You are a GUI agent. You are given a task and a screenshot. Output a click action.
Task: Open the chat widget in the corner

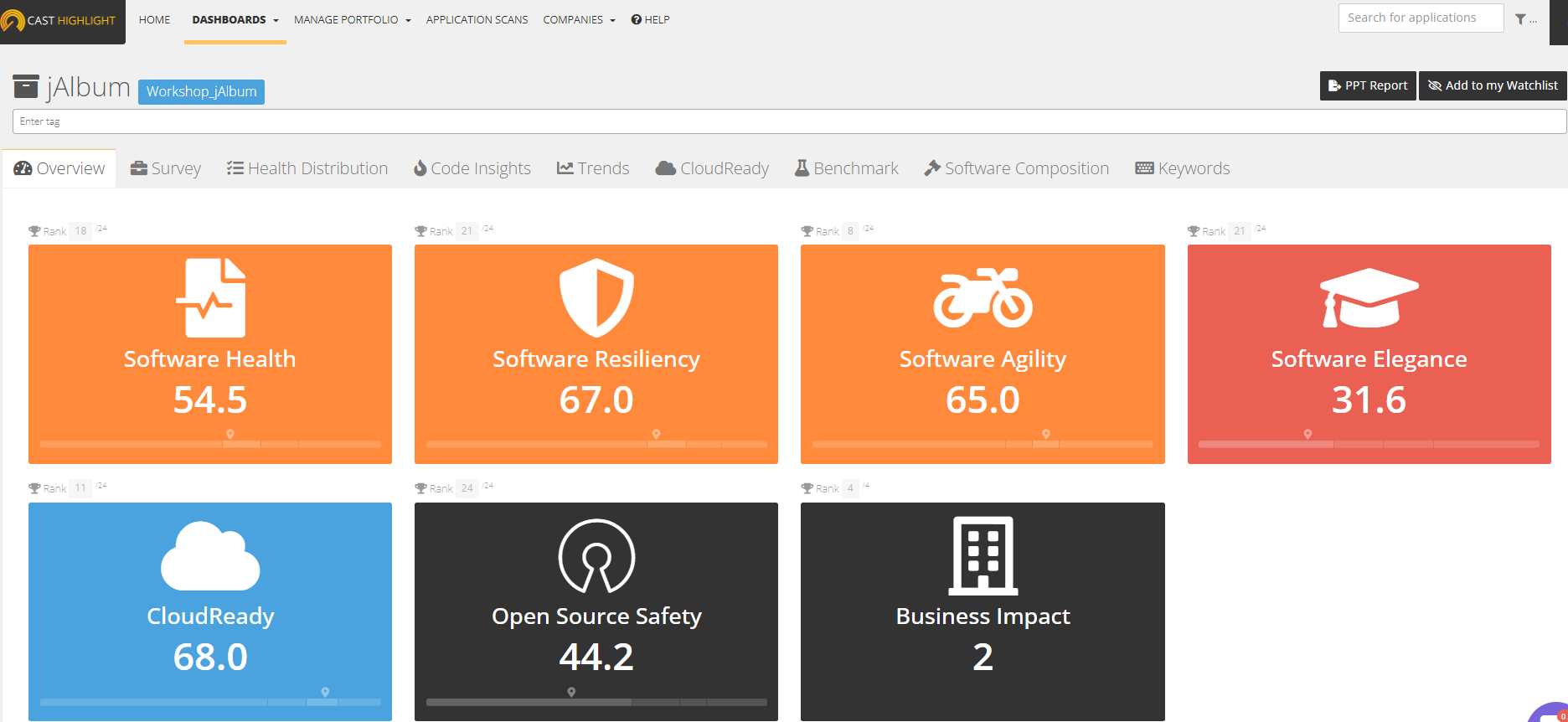point(1551,714)
